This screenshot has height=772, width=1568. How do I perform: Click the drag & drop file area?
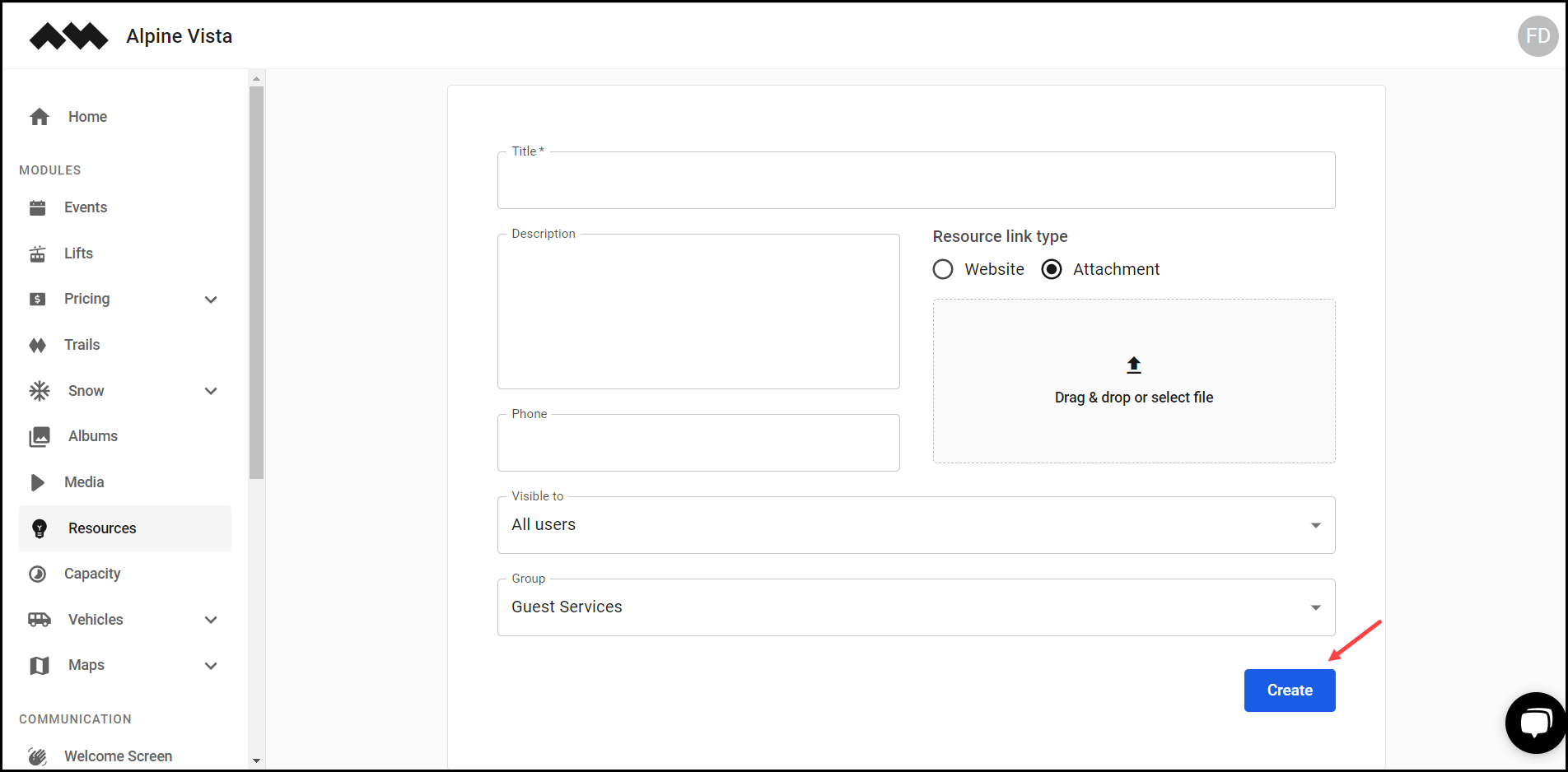1134,381
